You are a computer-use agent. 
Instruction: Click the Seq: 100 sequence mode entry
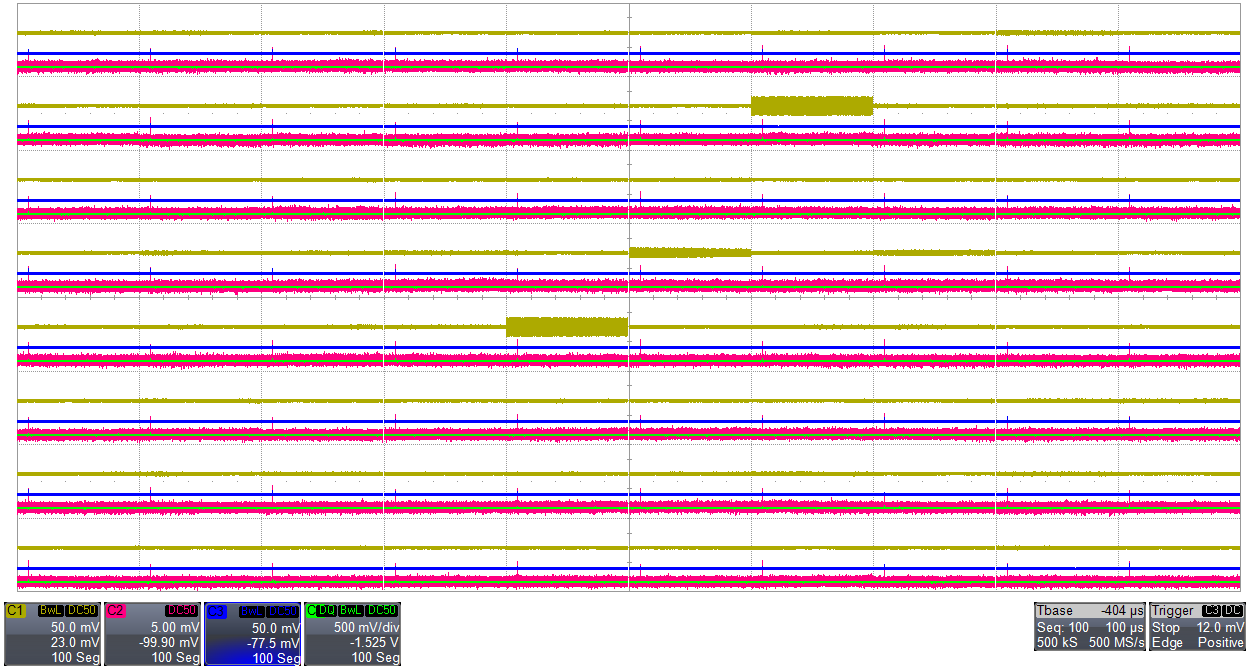coord(1062,627)
